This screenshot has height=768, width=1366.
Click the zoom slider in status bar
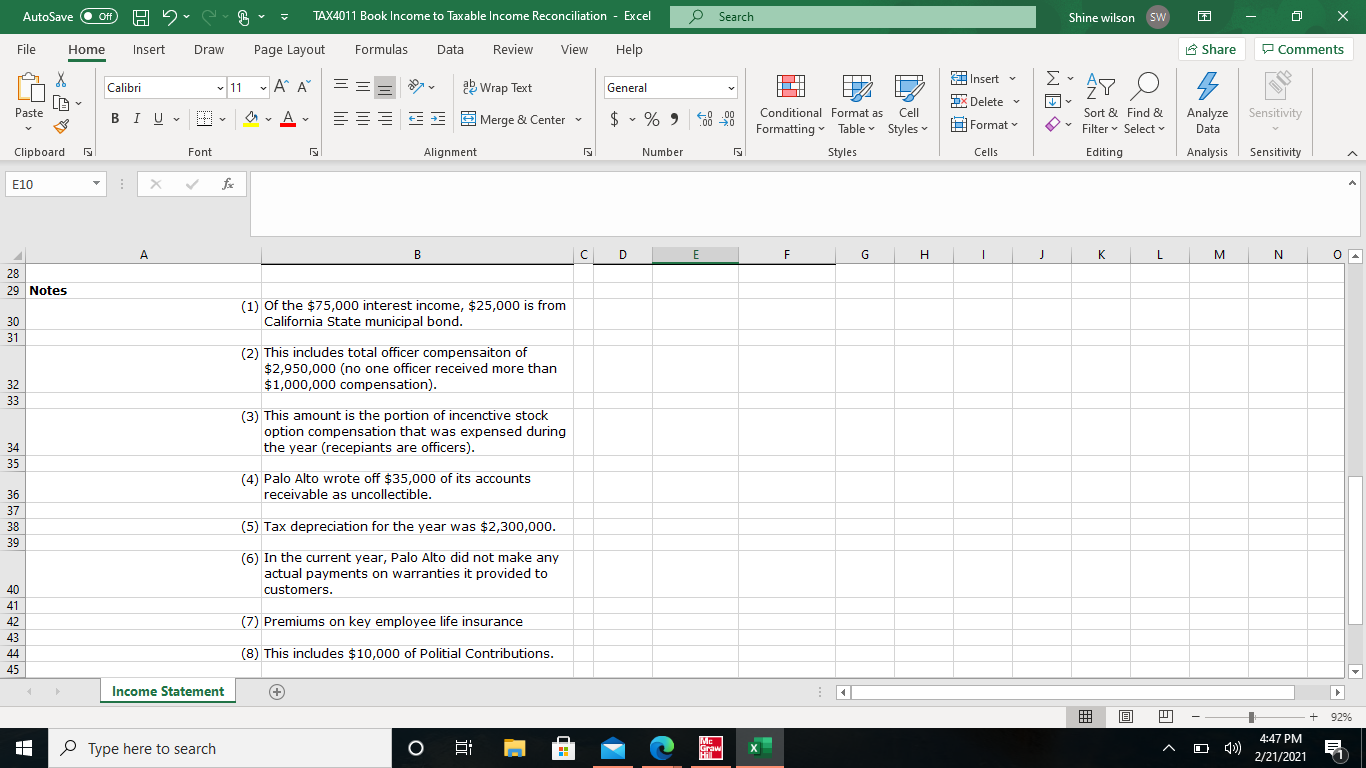[1250, 718]
